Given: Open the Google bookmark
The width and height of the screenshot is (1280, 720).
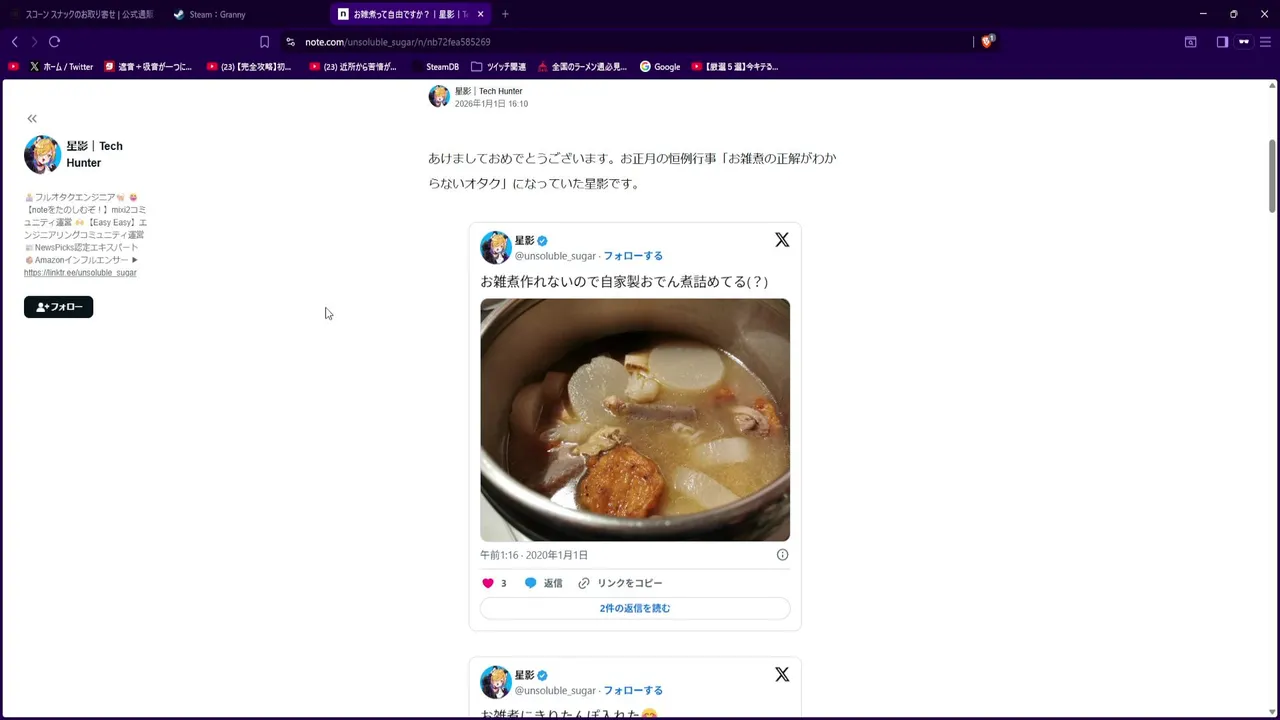Looking at the screenshot, I should tap(660, 67).
